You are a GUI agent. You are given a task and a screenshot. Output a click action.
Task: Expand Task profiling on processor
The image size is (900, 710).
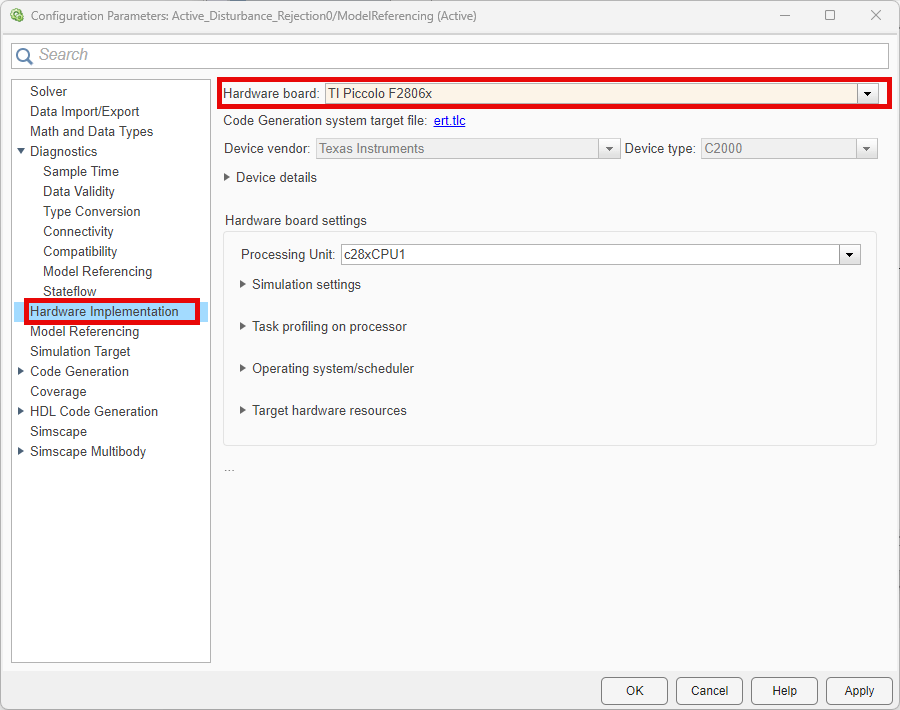pos(243,327)
